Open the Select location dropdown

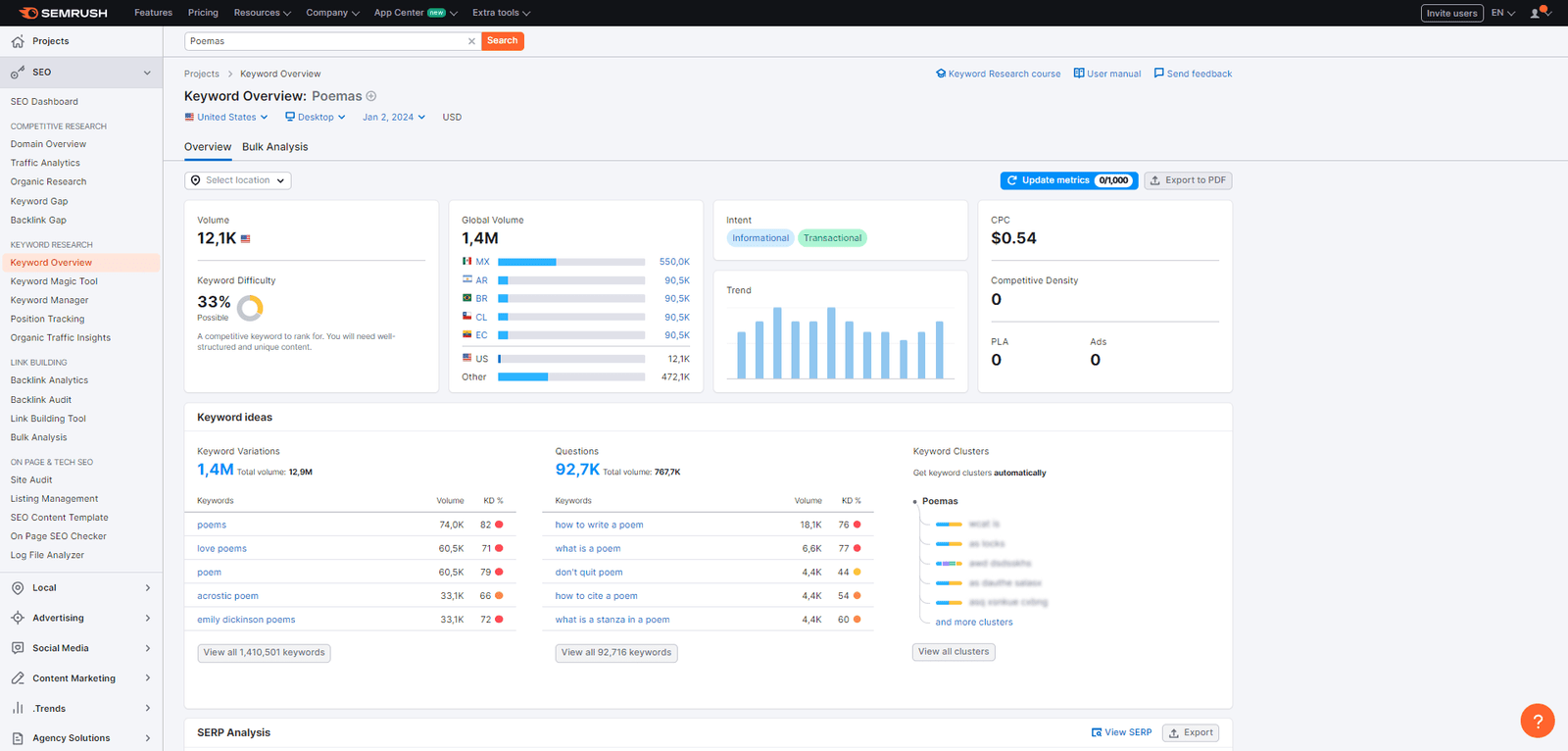point(238,180)
